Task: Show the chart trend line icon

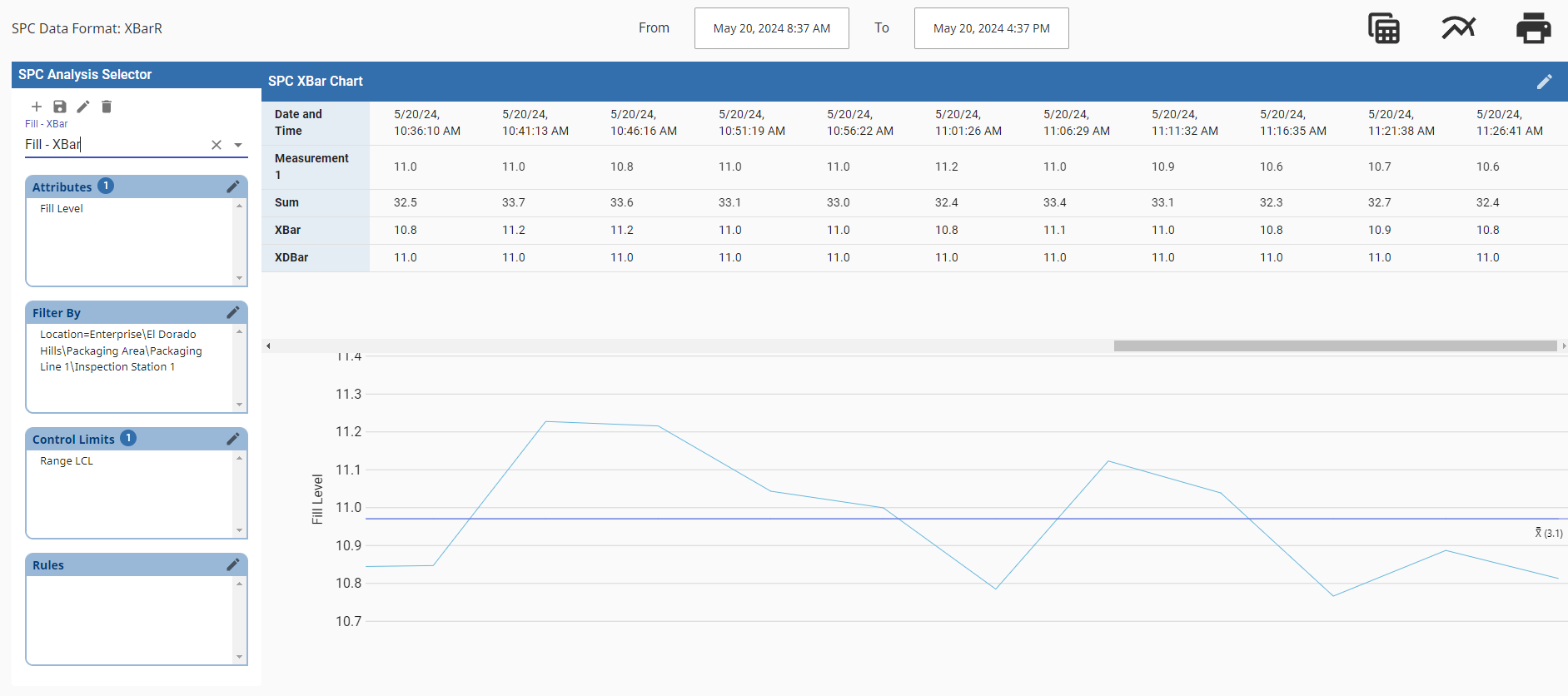Action: click(1459, 28)
